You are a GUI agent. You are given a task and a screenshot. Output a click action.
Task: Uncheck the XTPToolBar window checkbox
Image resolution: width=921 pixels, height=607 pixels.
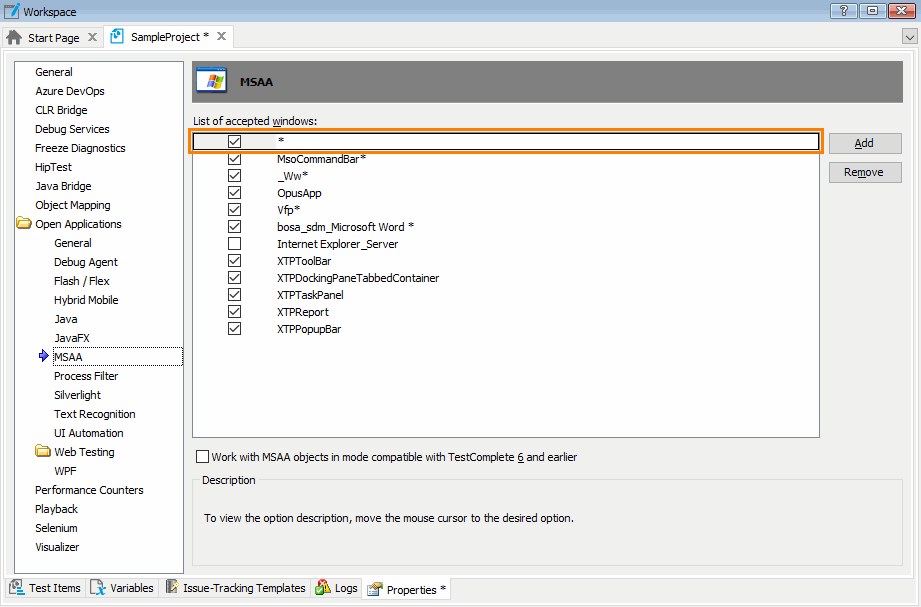tap(234, 261)
